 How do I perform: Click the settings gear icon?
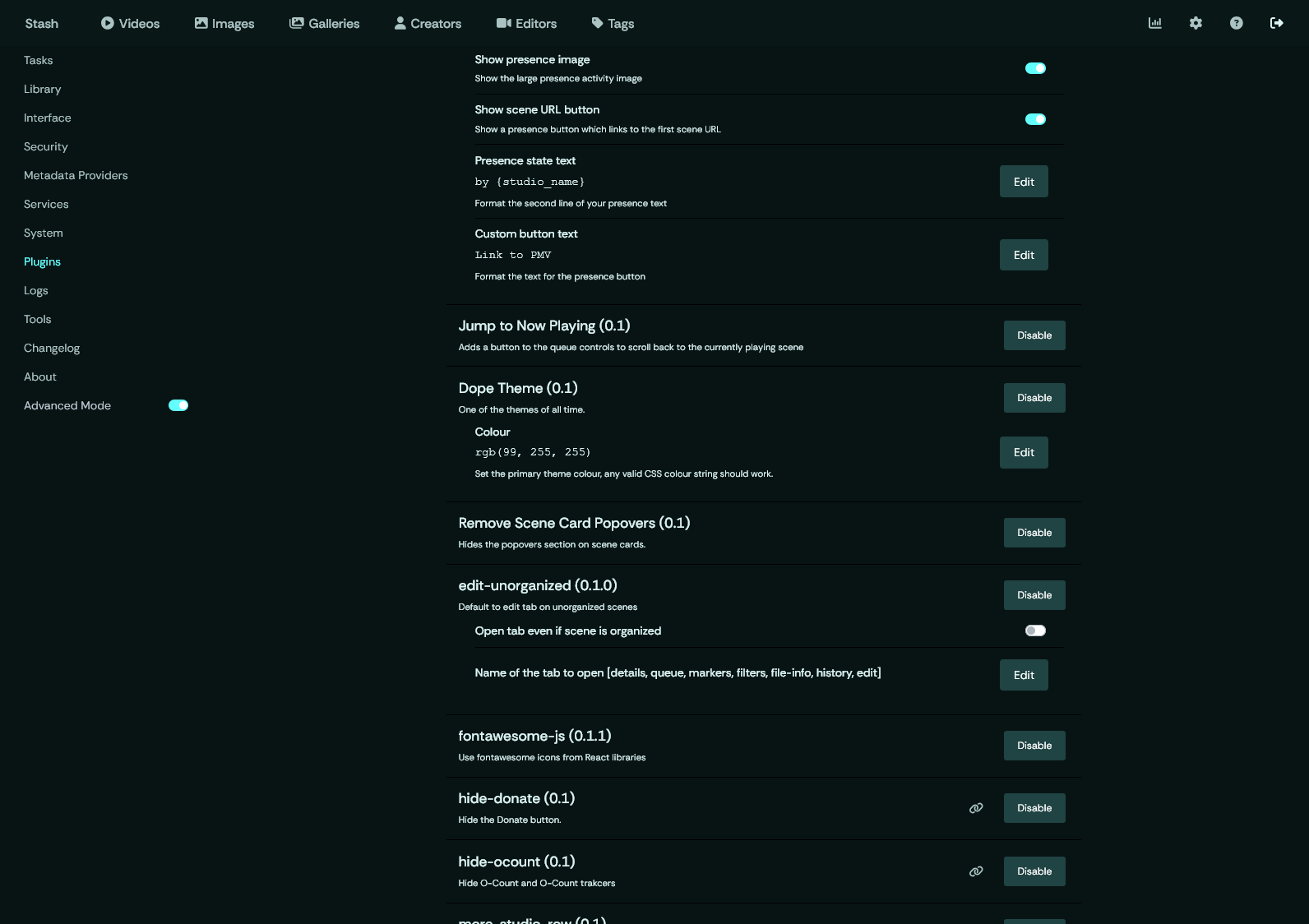(x=1196, y=23)
